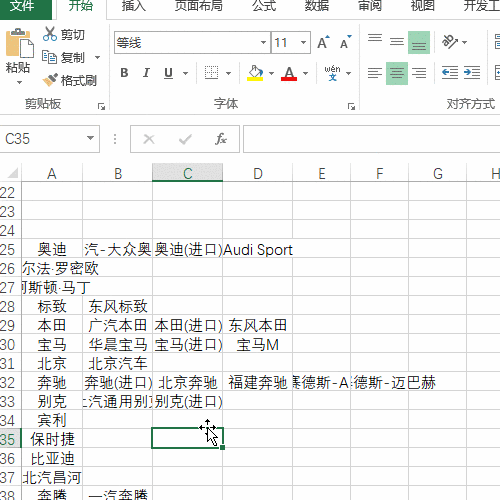The image size is (500, 500).
Task: Align text left
Action: 375,73
